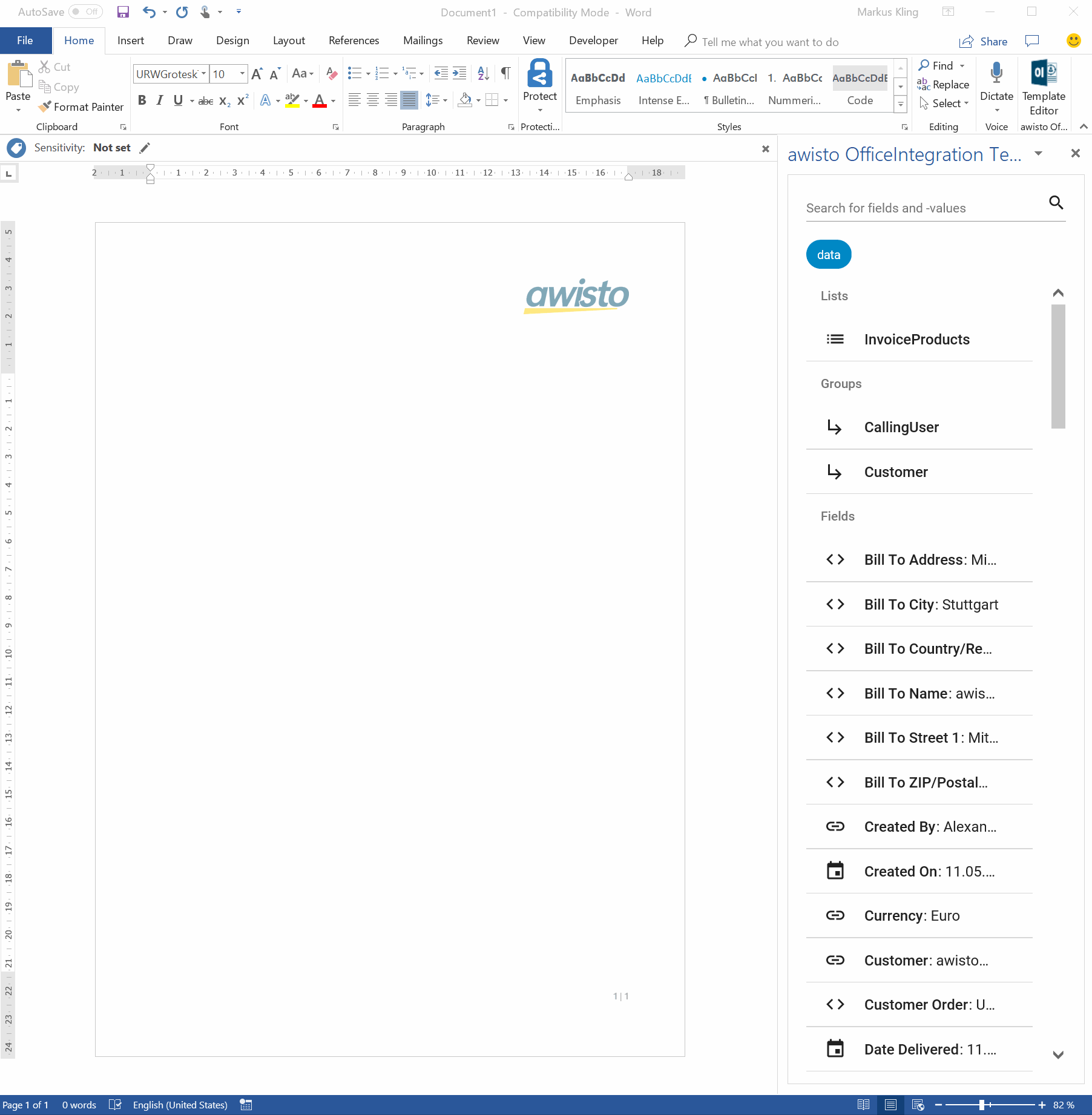Click the feedback smiley icon
This screenshot has height=1115, width=1092.
coord(1073,41)
